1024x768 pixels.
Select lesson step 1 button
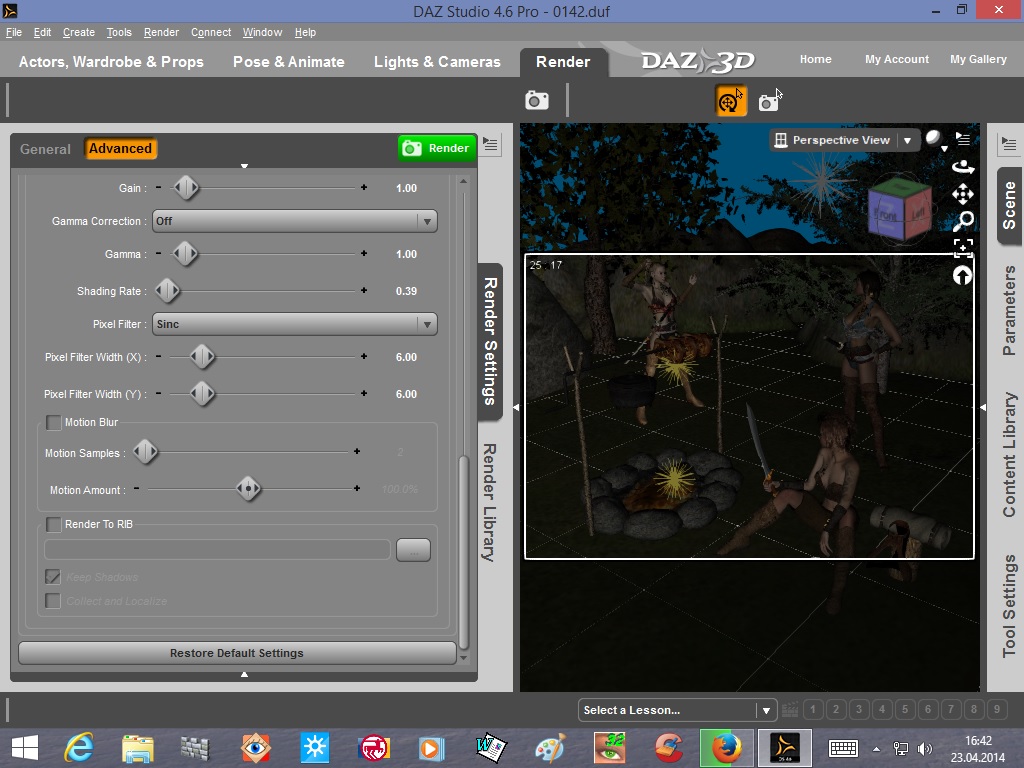[x=813, y=709]
